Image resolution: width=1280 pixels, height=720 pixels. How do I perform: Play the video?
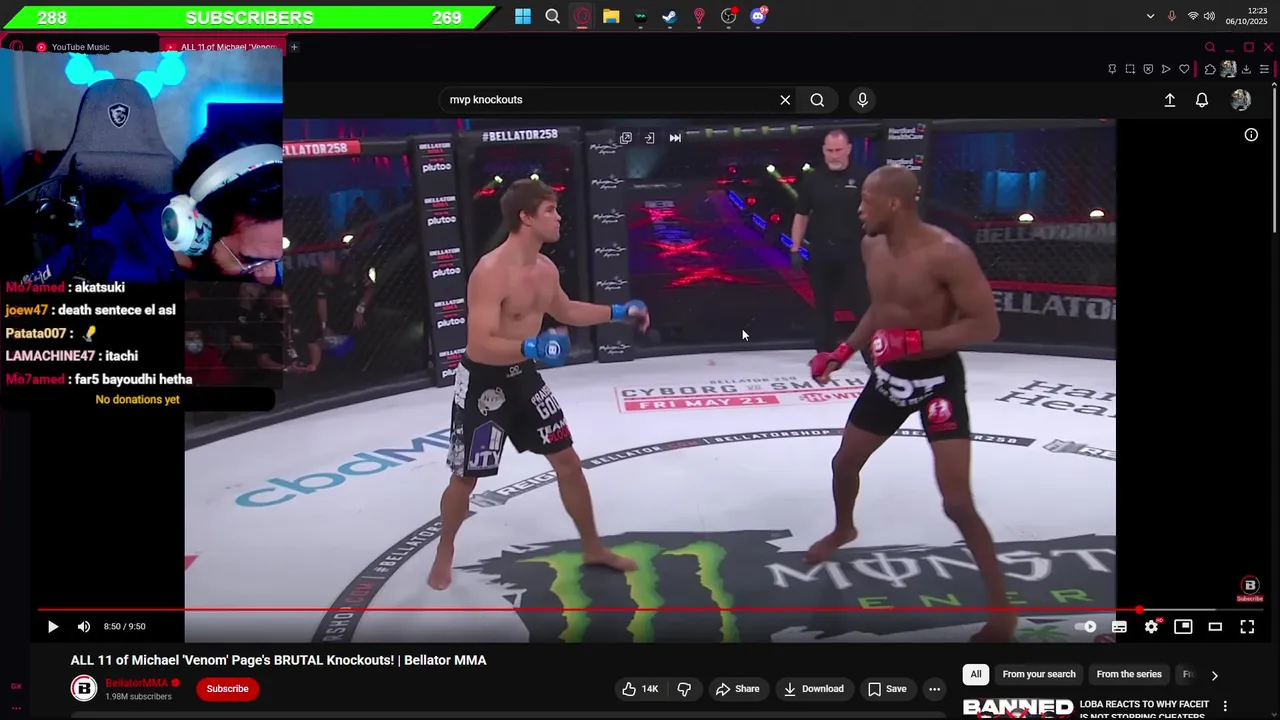[53, 627]
